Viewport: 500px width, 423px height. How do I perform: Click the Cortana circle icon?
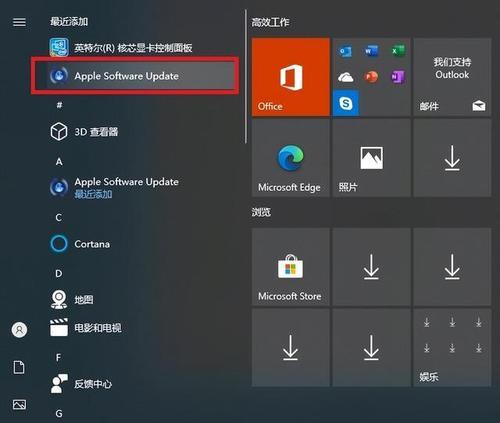pyautogui.click(x=59, y=244)
